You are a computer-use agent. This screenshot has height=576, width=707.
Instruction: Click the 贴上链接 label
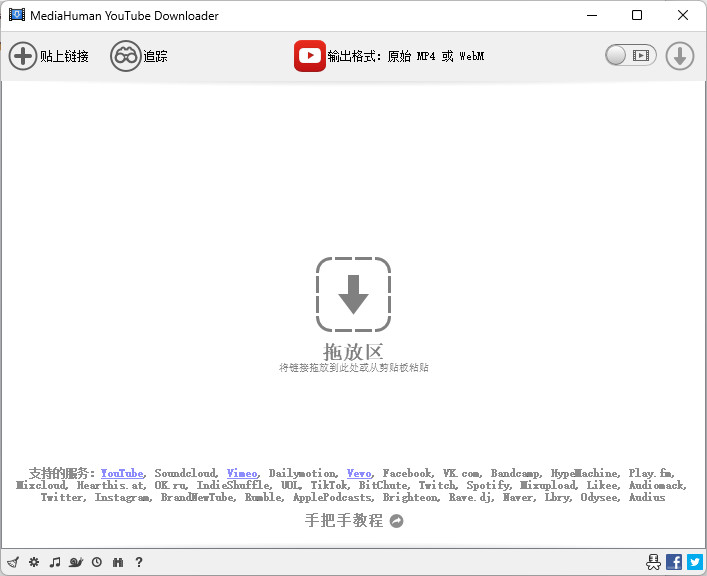coord(64,56)
